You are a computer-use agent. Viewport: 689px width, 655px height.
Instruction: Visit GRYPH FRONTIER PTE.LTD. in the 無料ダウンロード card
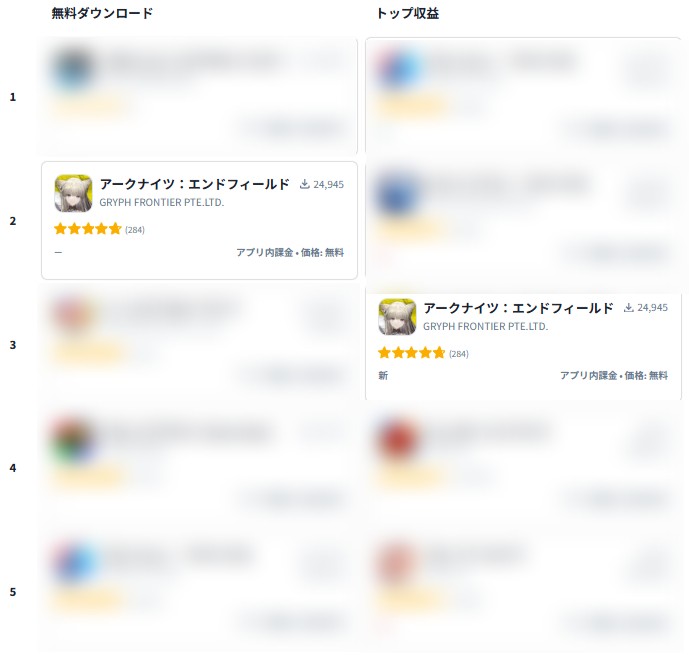(x=162, y=203)
